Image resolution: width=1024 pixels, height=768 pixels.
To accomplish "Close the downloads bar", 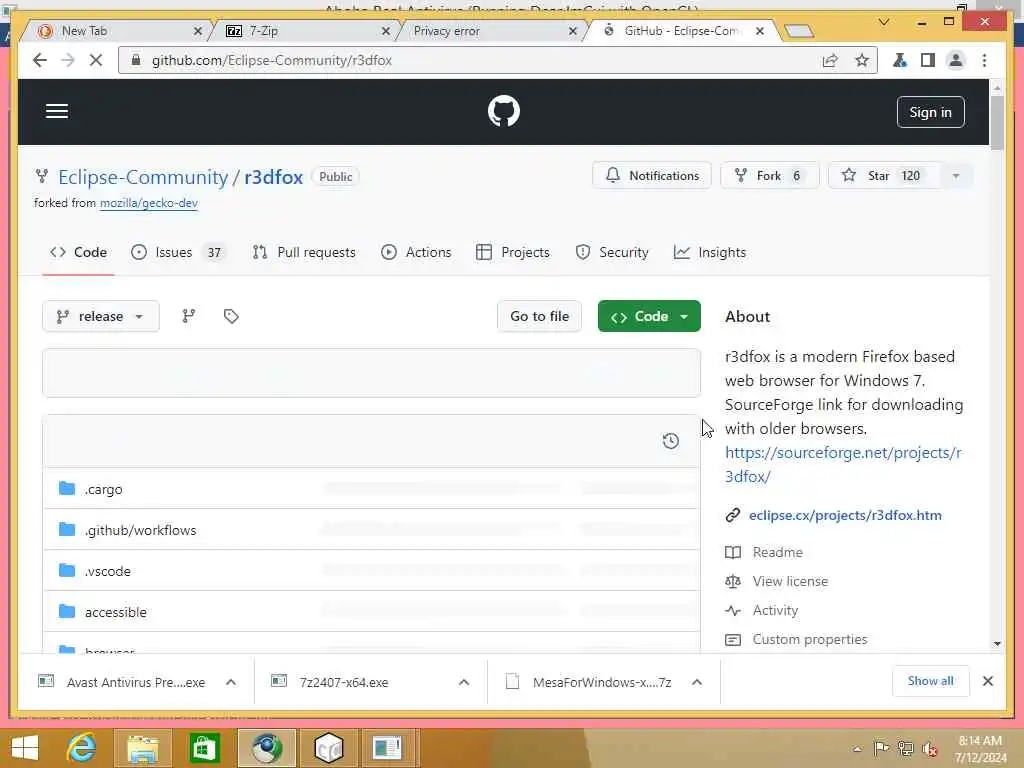I will click(x=987, y=681).
